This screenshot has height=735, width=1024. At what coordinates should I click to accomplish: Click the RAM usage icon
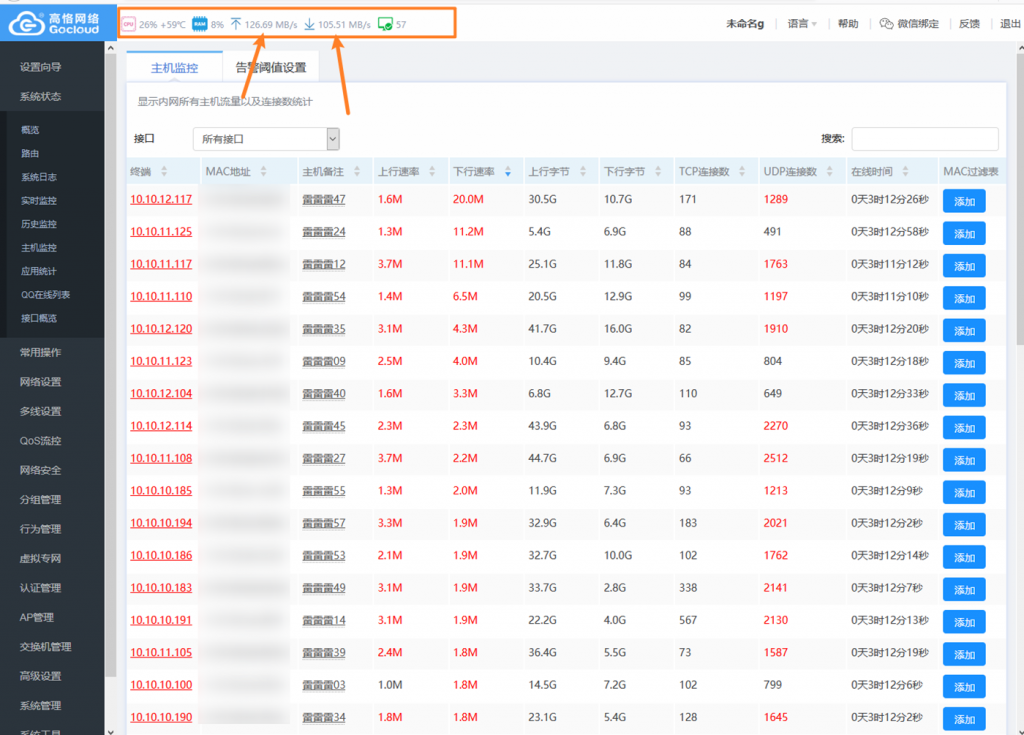pyautogui.click(x=199, y=24)
